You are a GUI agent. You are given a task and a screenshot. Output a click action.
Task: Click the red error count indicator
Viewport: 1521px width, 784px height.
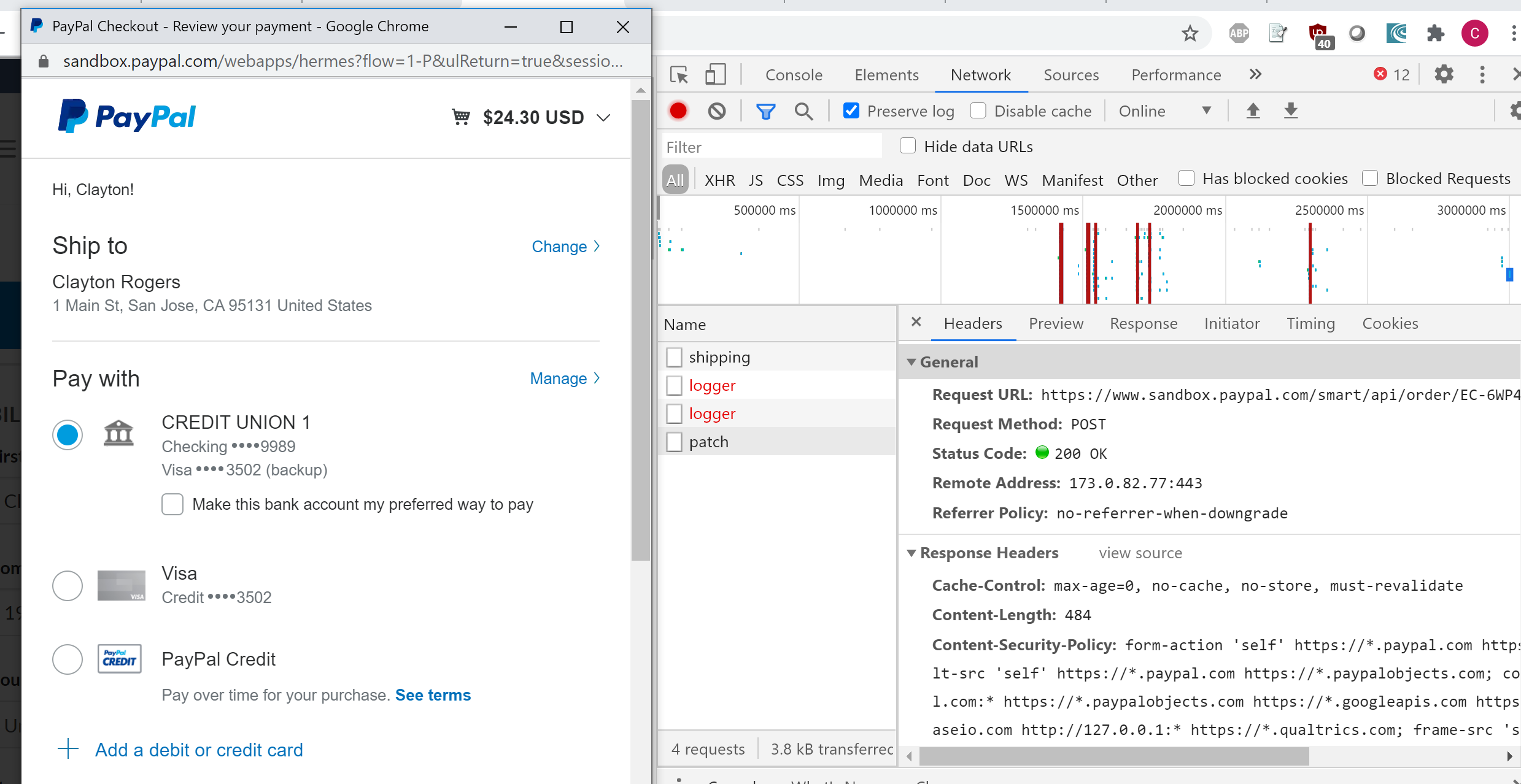click(x=1392, y=75)
